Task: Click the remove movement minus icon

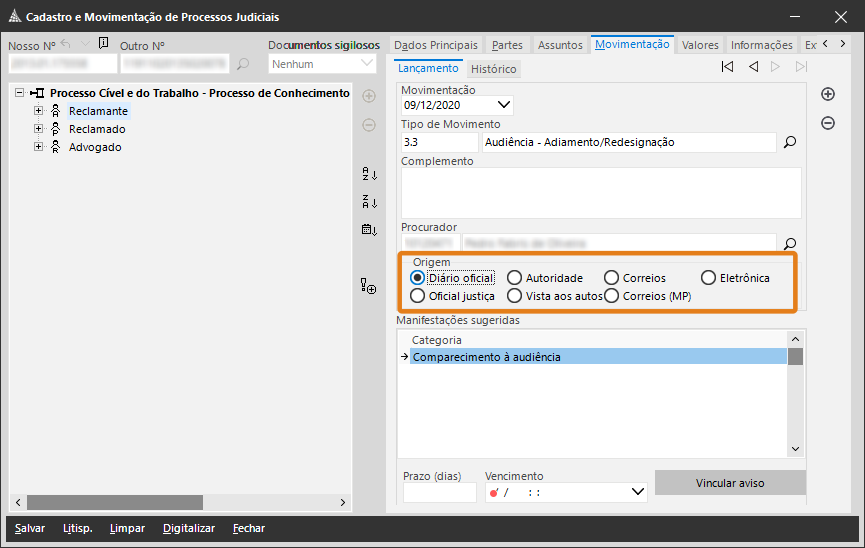Action: click(x=828, y=123)
